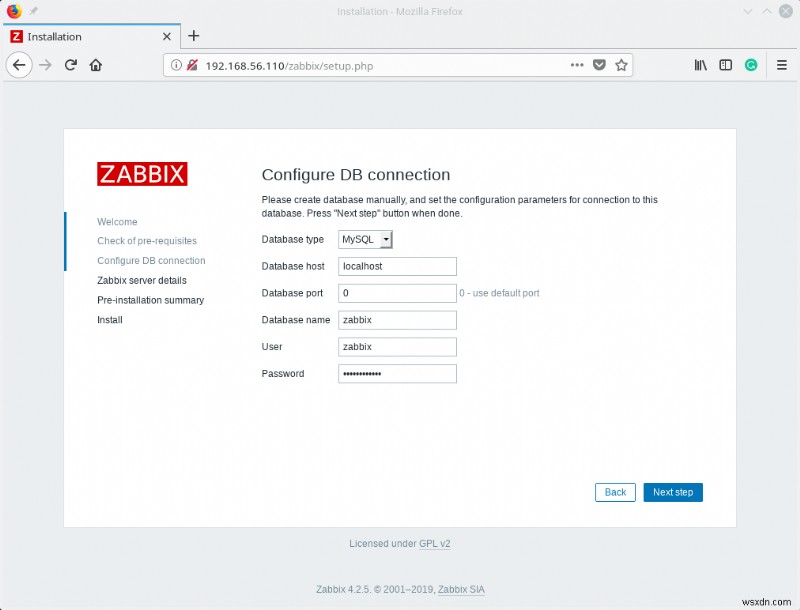This screenshot has height=610, width=800.
Task: Click the User input field
Action: [397, 347]
